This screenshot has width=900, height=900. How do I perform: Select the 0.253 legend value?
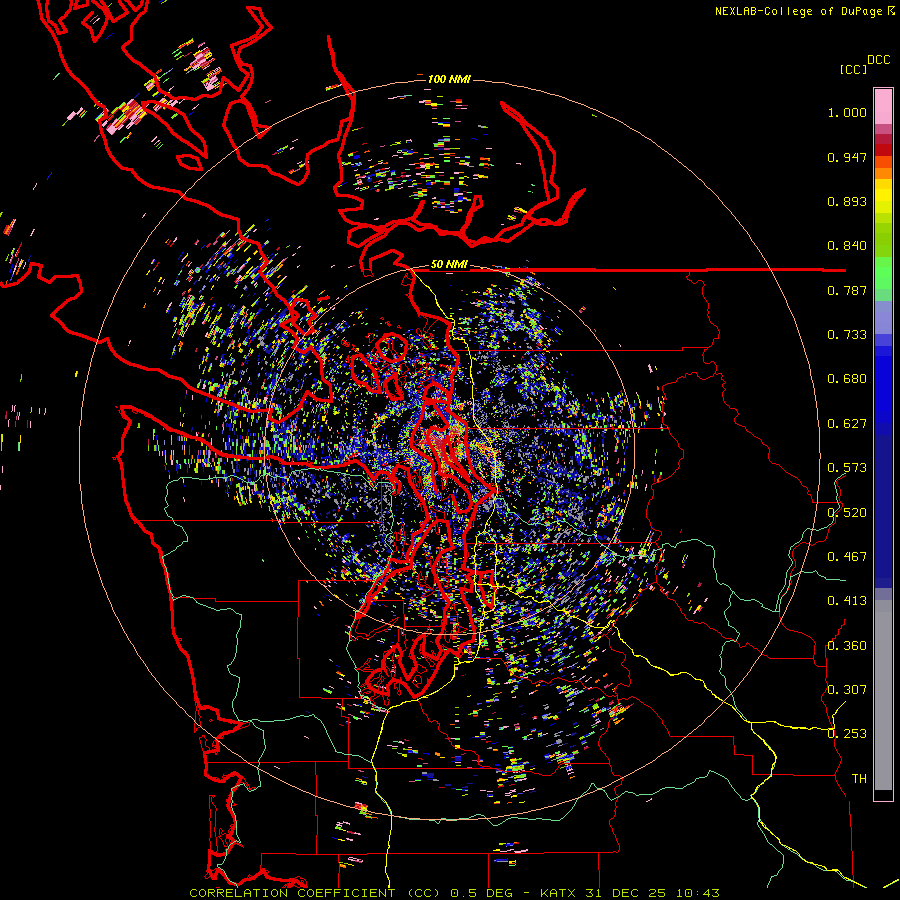847,734
